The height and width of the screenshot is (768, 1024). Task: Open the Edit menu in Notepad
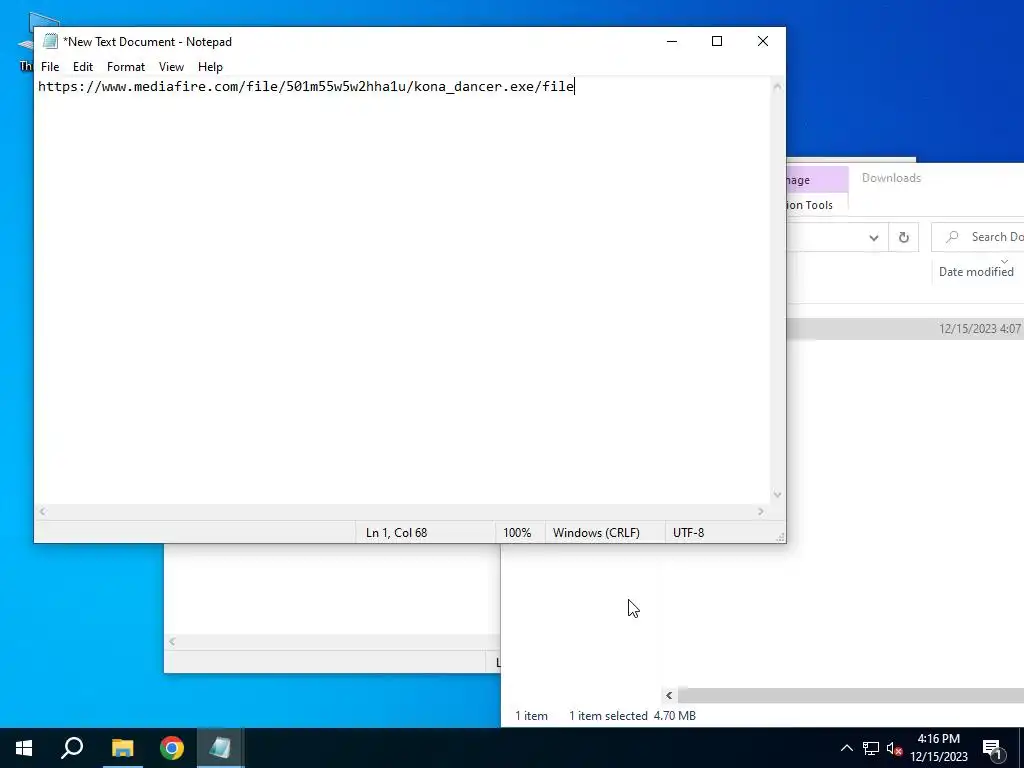[x=83, y=67]
